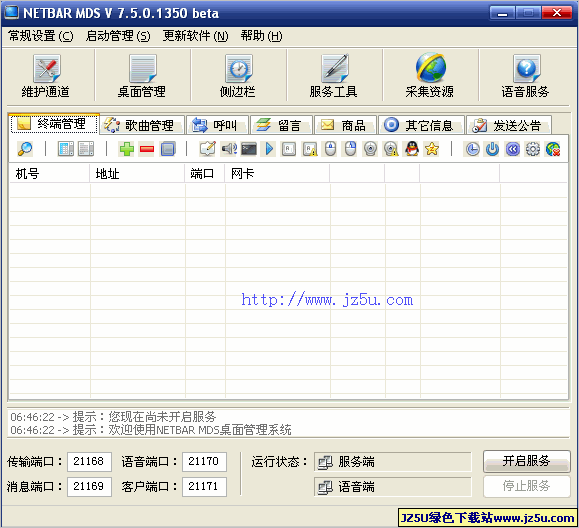Sort by the 机号 column header
This screenshot has height=528, width=579.
click(49, 174)
